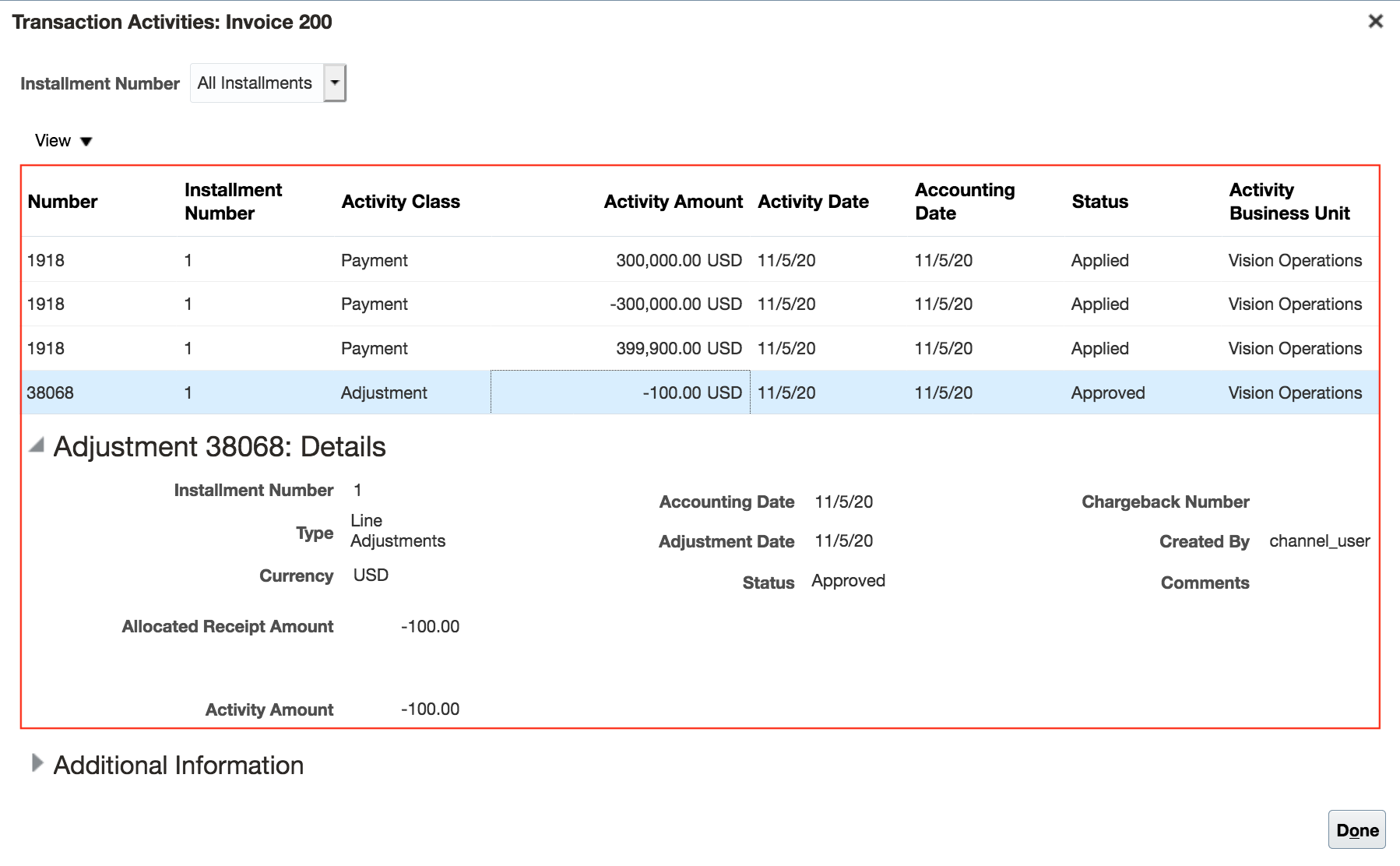Open the View menu
Screen dimensions: 1400x866
point(62,140)
